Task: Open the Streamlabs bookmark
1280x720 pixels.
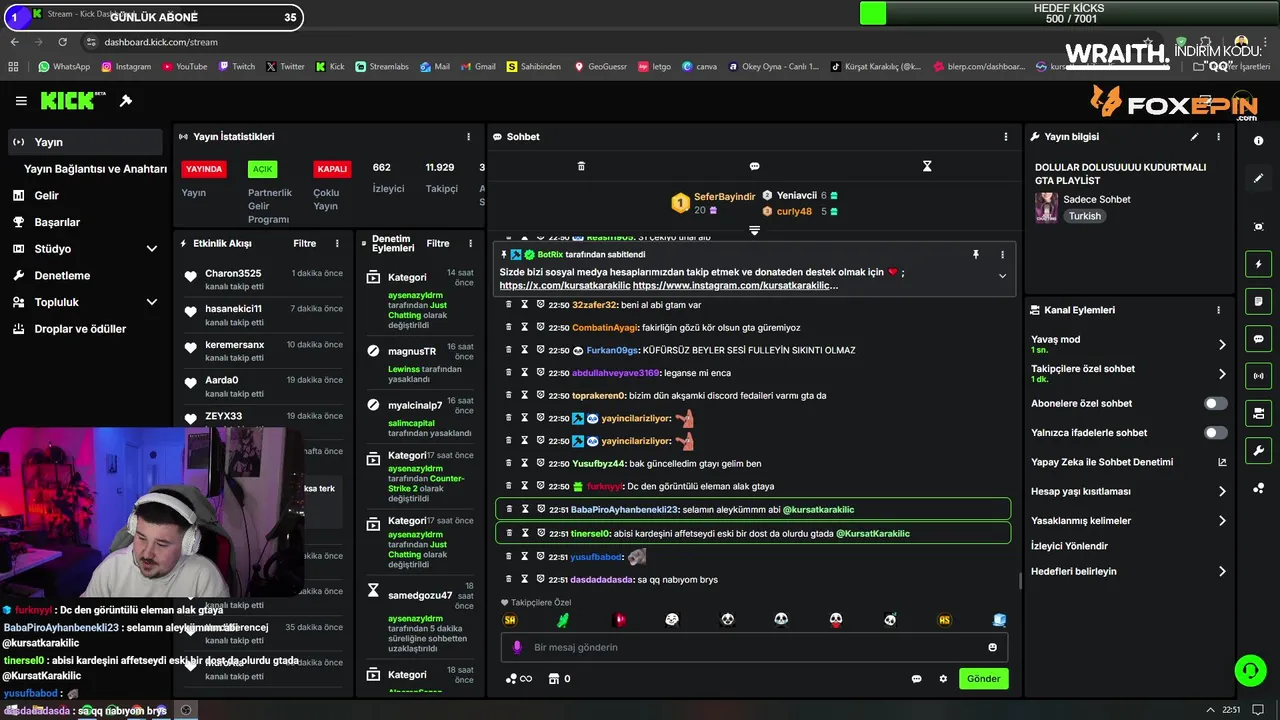Action: tap(381, 67)
